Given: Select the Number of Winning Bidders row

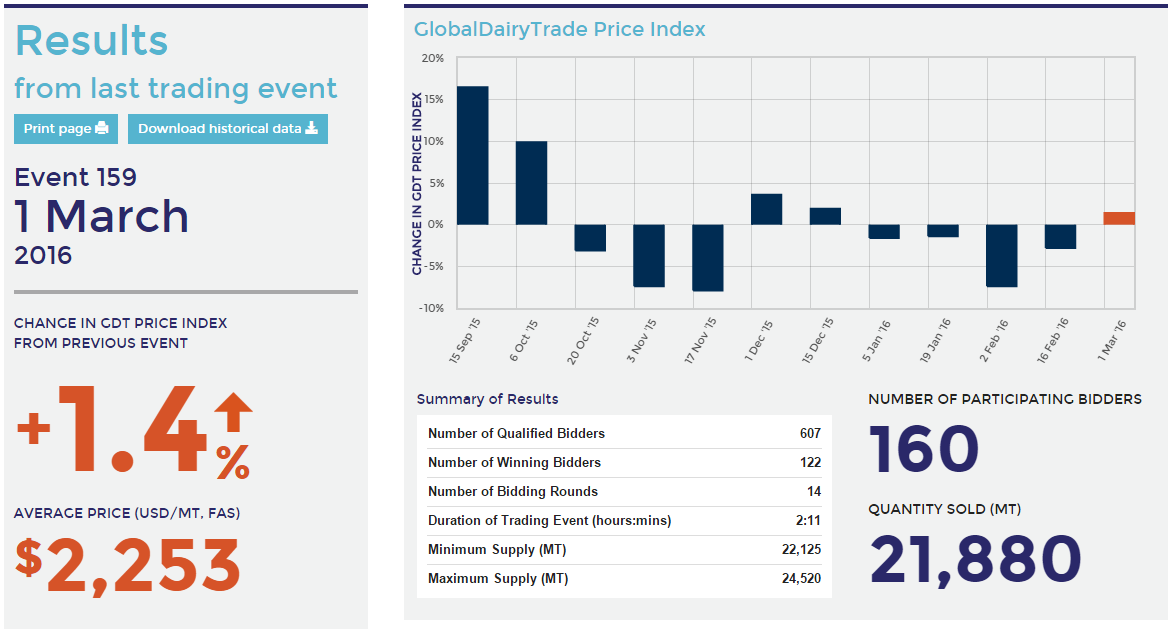Looking at the screenshot, I should (x=624, y=463).
